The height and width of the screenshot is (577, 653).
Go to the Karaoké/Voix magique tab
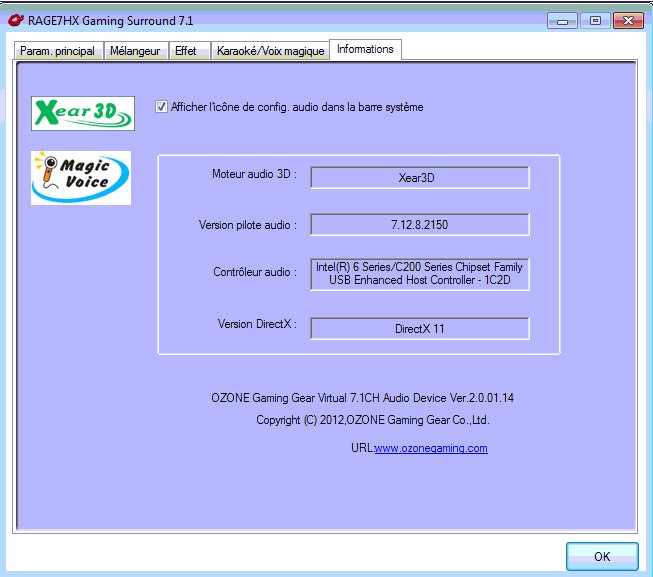pyautogui.click(x=271, y=51)
